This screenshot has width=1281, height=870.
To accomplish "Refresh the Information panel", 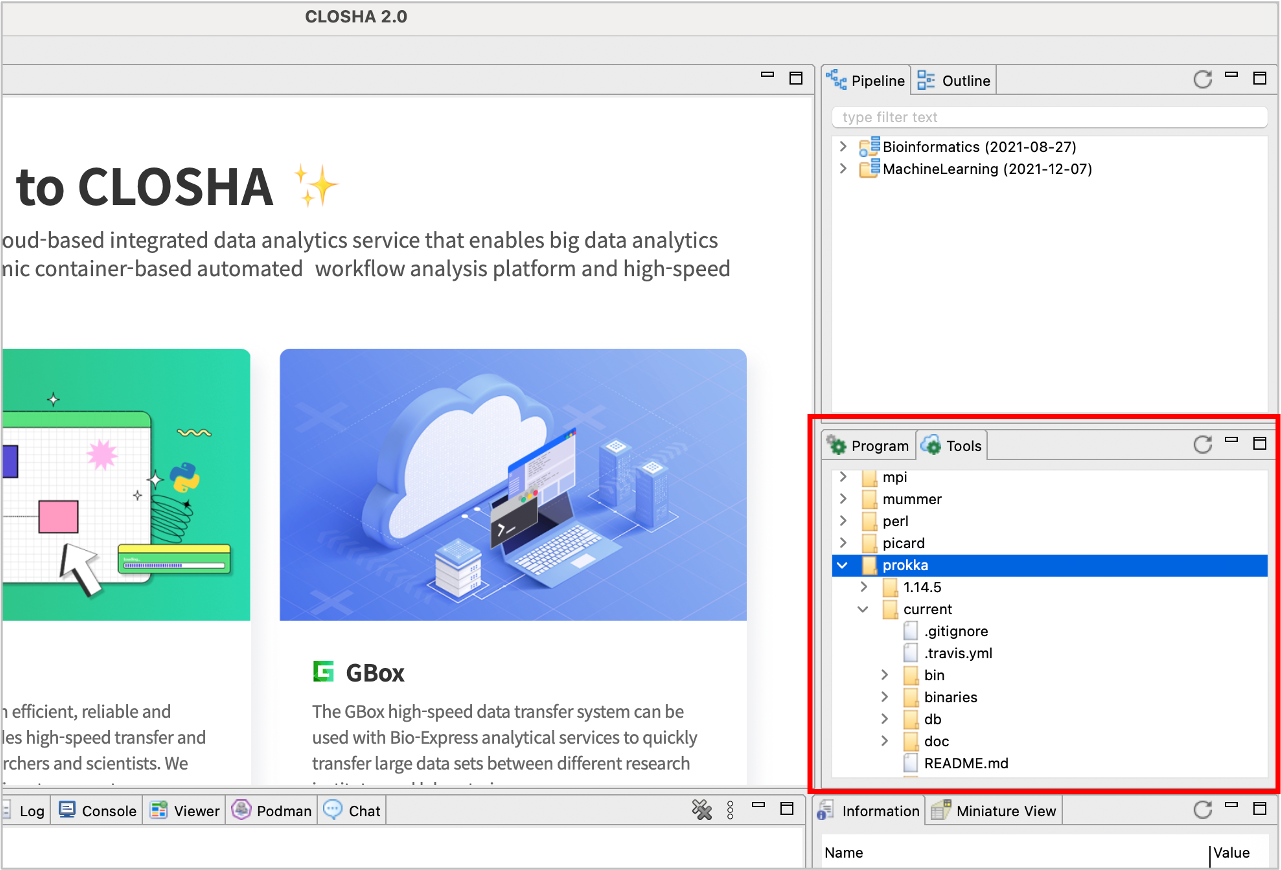I will (x=1203, y=810).
